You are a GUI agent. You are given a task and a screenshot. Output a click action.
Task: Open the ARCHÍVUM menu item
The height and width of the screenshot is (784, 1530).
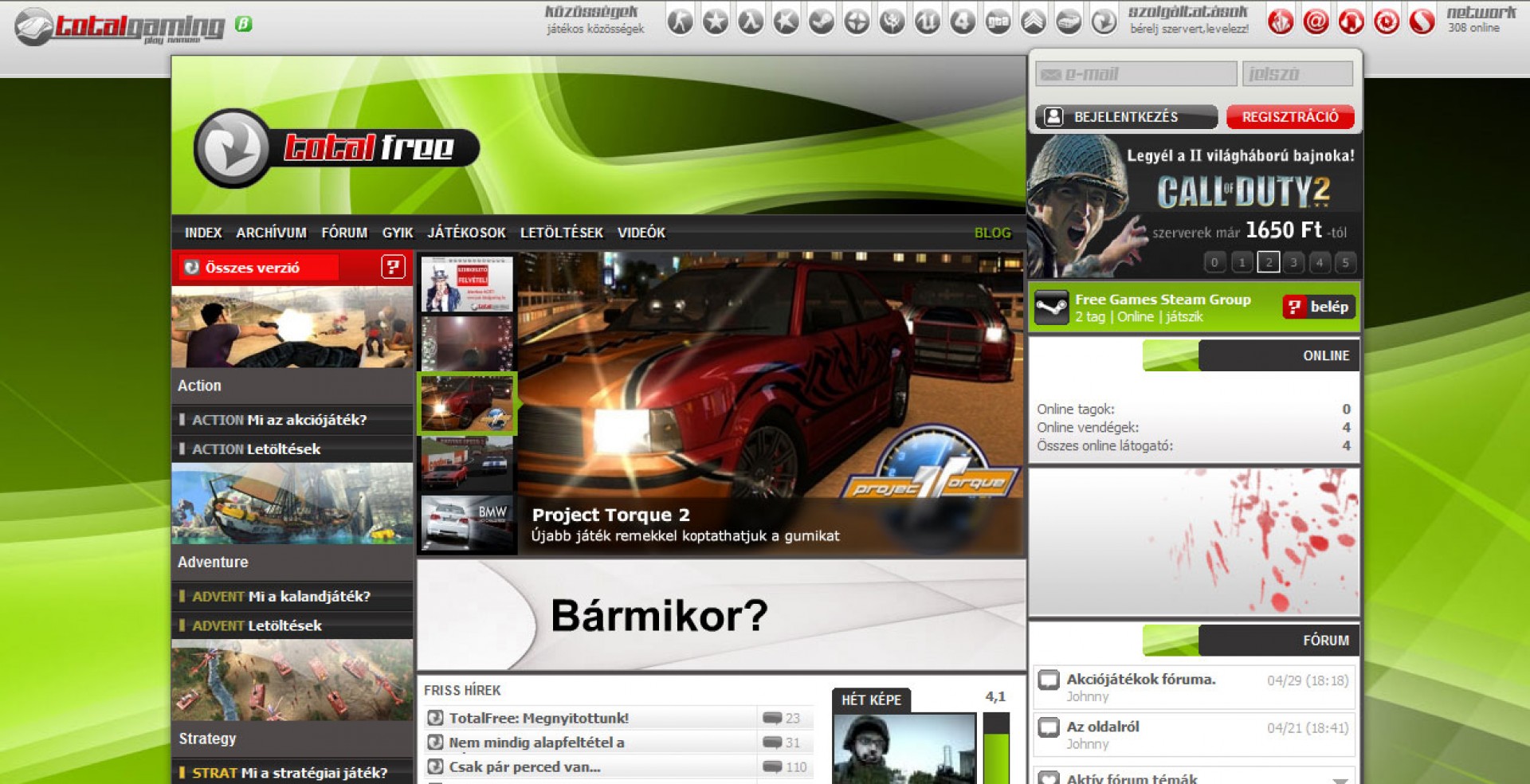coord(271,233)
